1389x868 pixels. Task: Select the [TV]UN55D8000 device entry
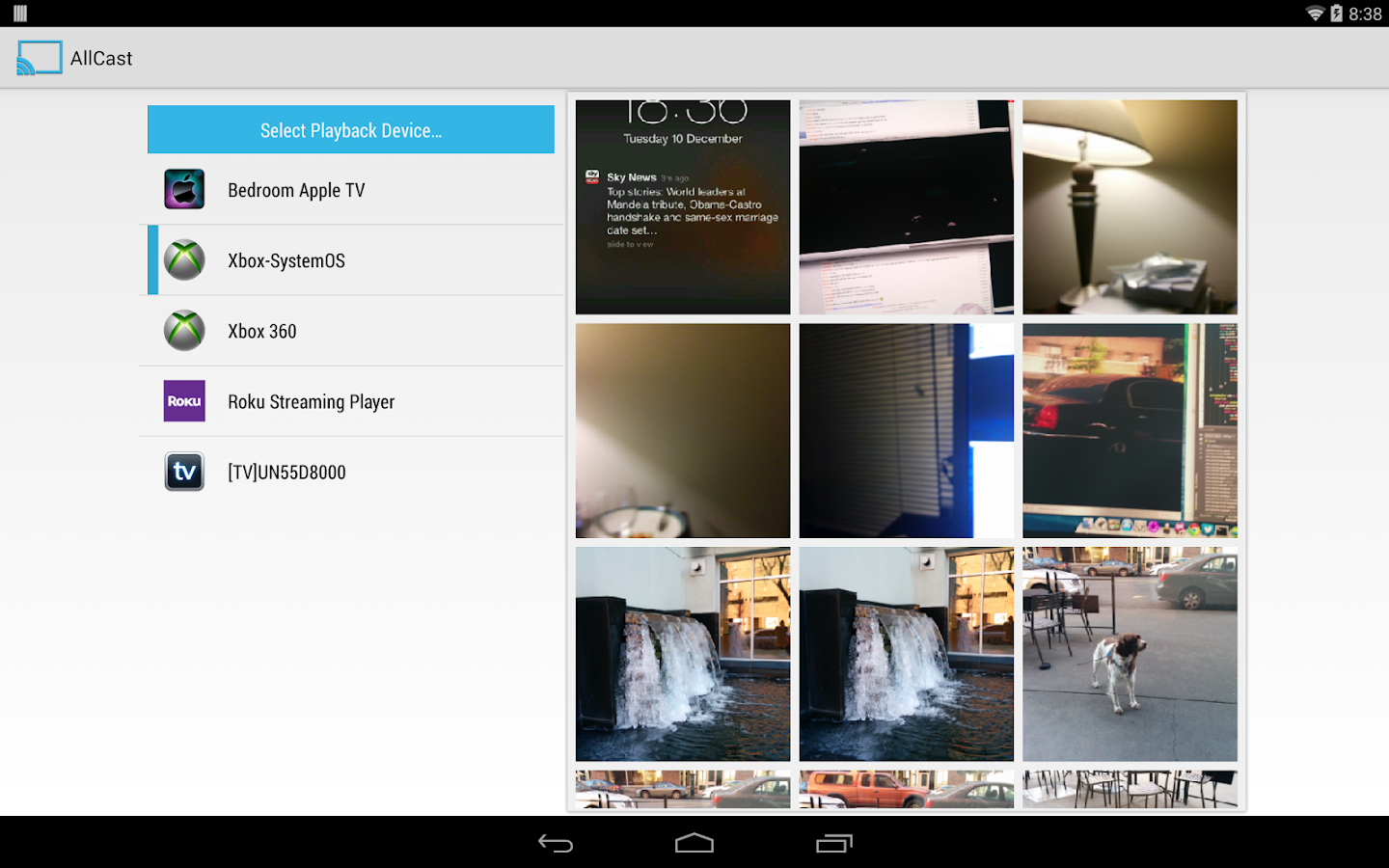click(286, 472)
